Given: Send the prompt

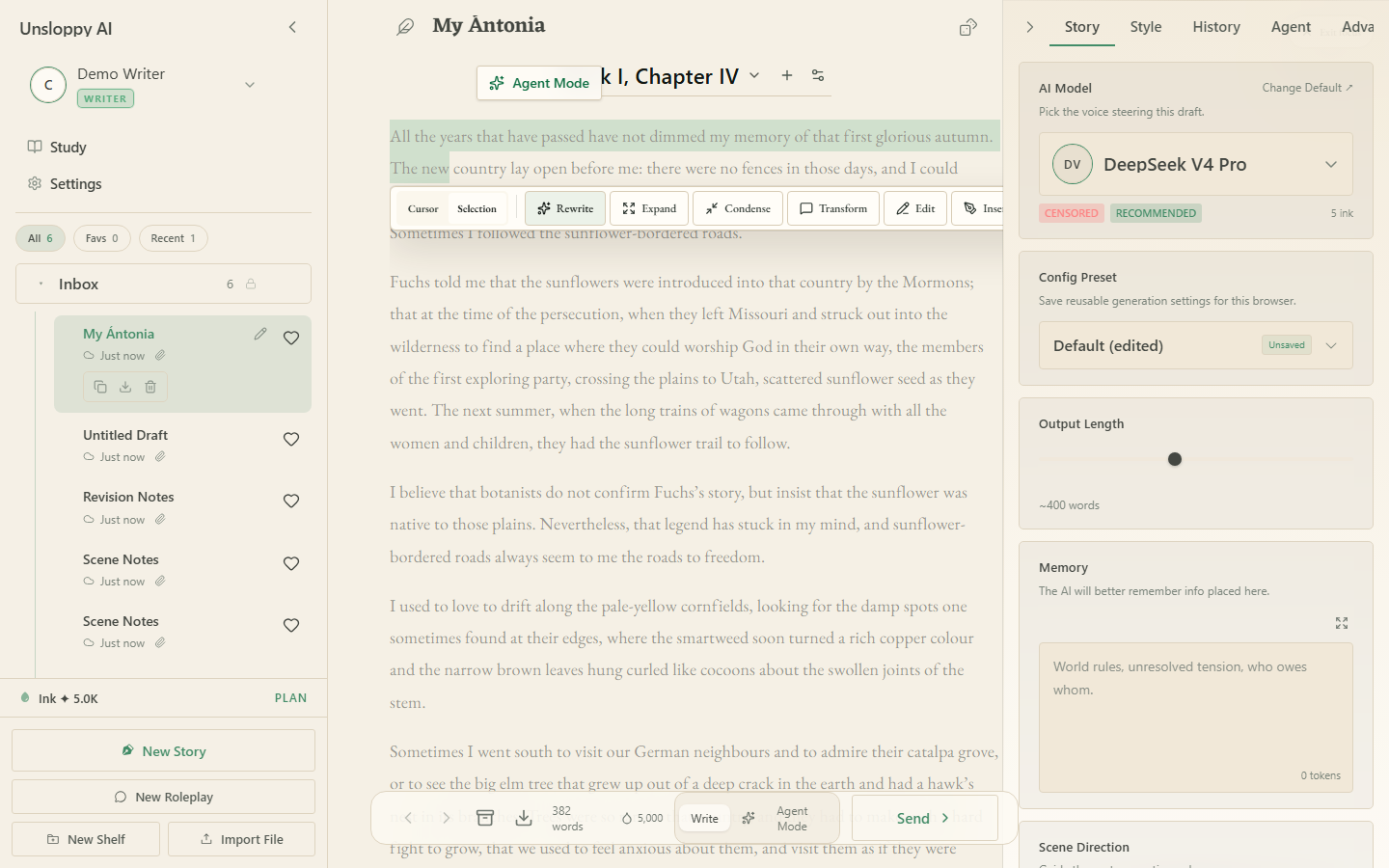Looking at the screenshot, I should tap(924, 818).
